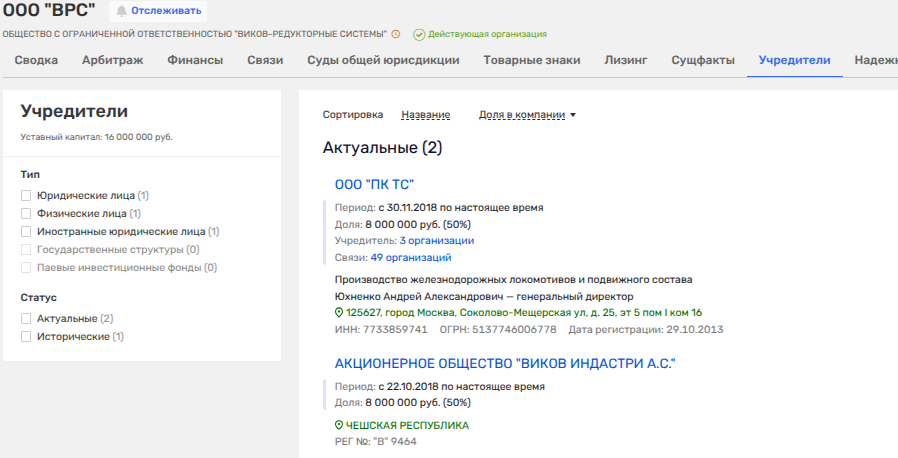Screen dimensions: 898x458
Task: Click the bell icon next to Отслеживать
Action: coord(122,11)
